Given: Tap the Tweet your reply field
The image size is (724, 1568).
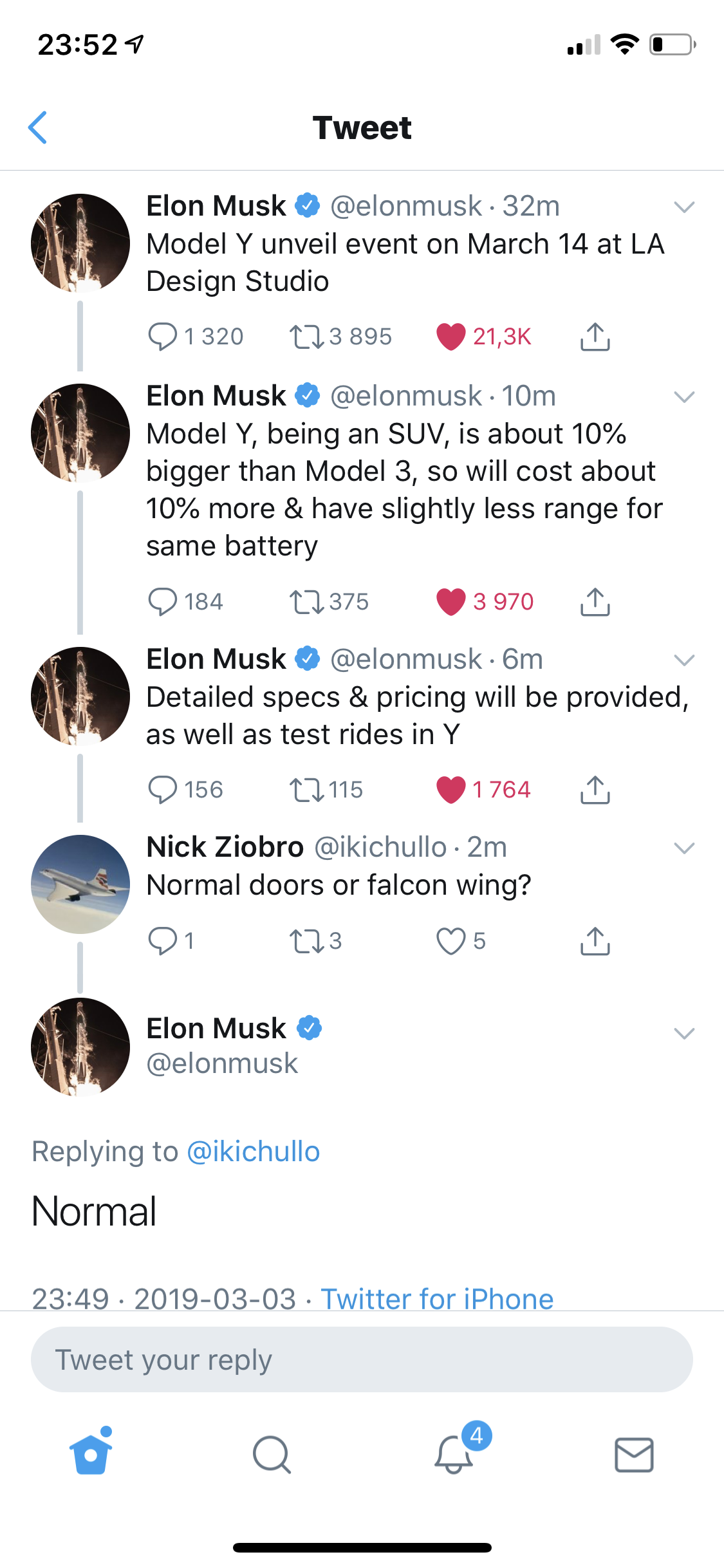Looking at the screenshot, I should [x=362, y=1359].
